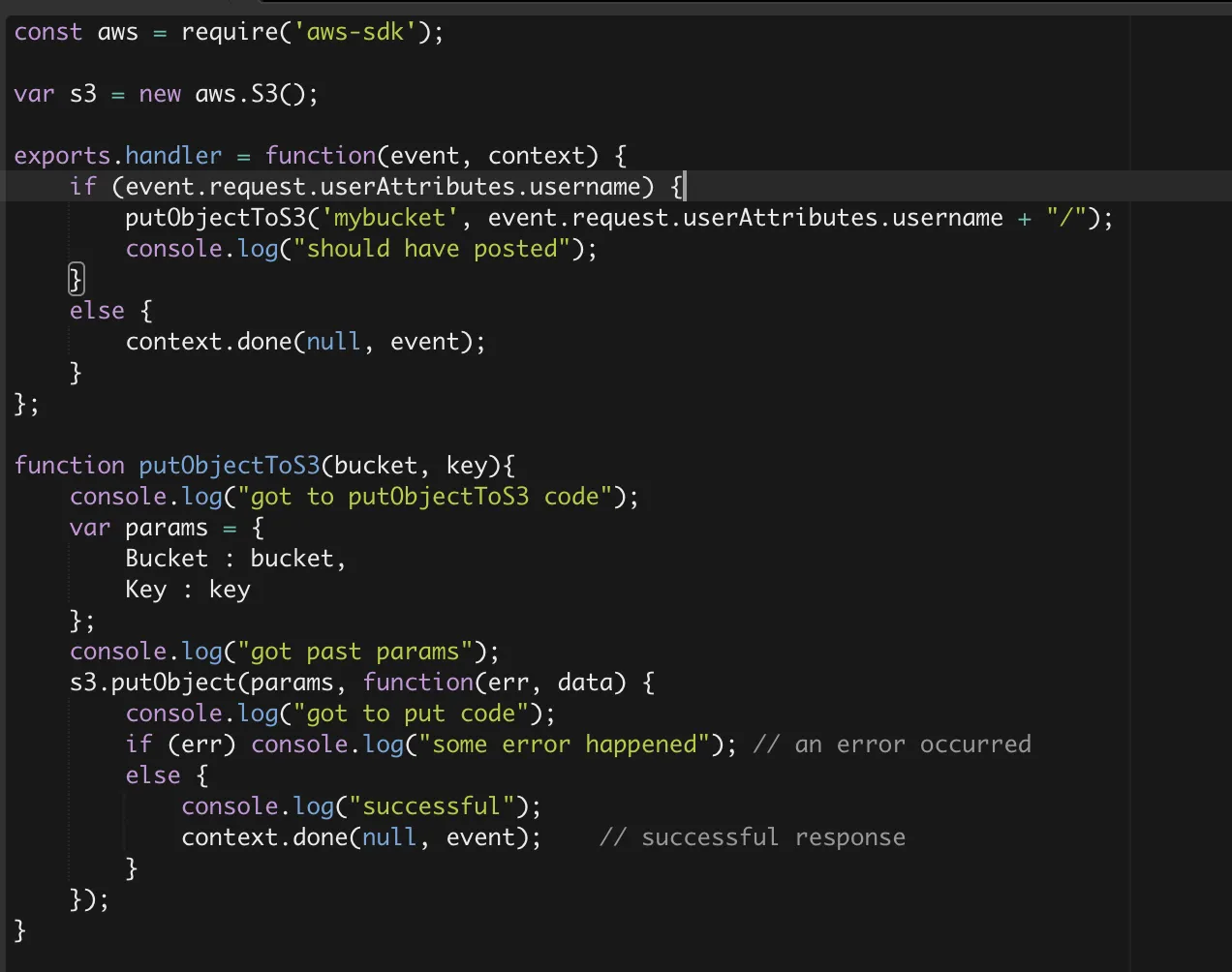Click the 'var params = {' line

coord(167,528)
